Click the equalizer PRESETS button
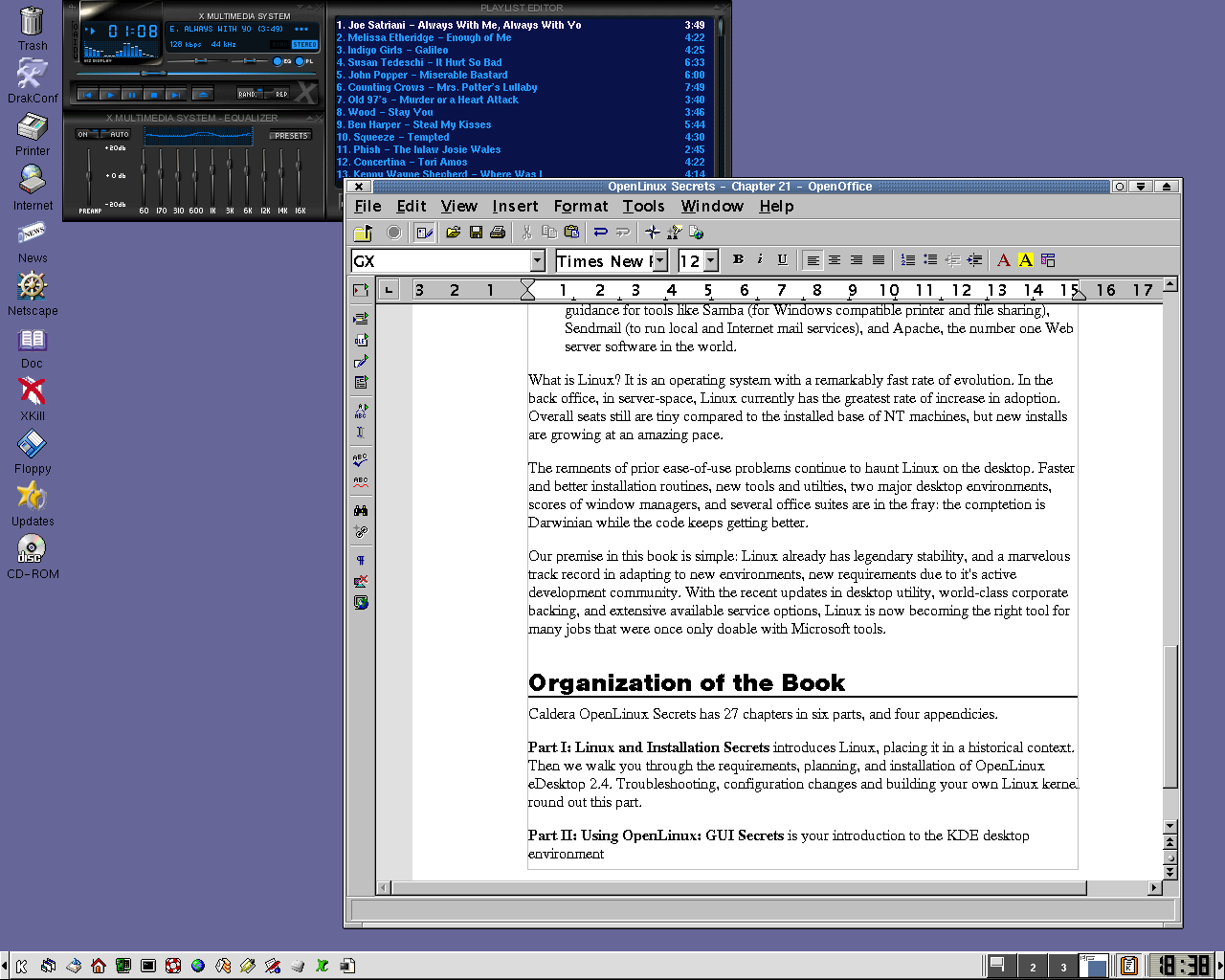 [291, 136]
